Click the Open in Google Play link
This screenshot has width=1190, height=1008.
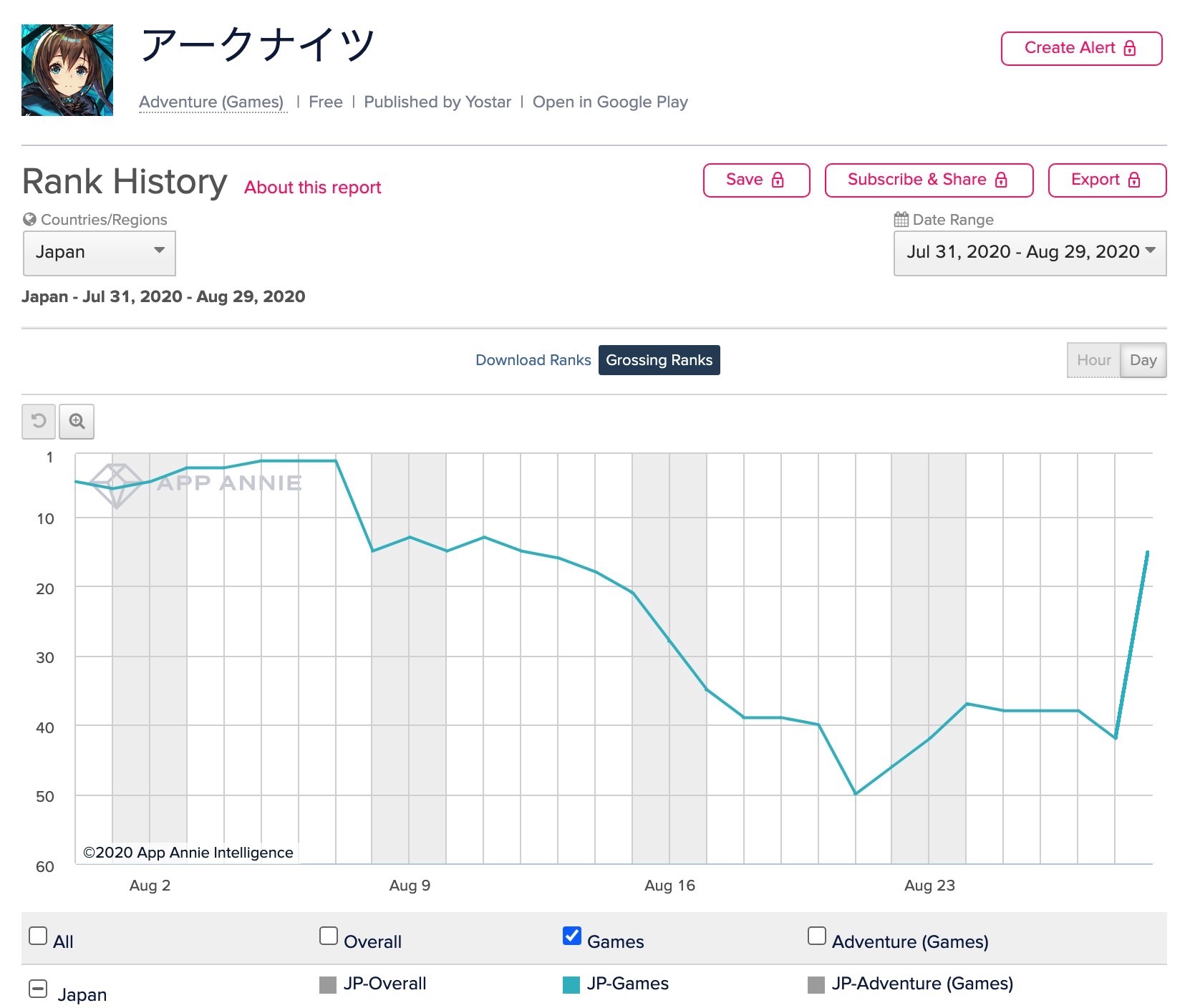click(610, 102)
